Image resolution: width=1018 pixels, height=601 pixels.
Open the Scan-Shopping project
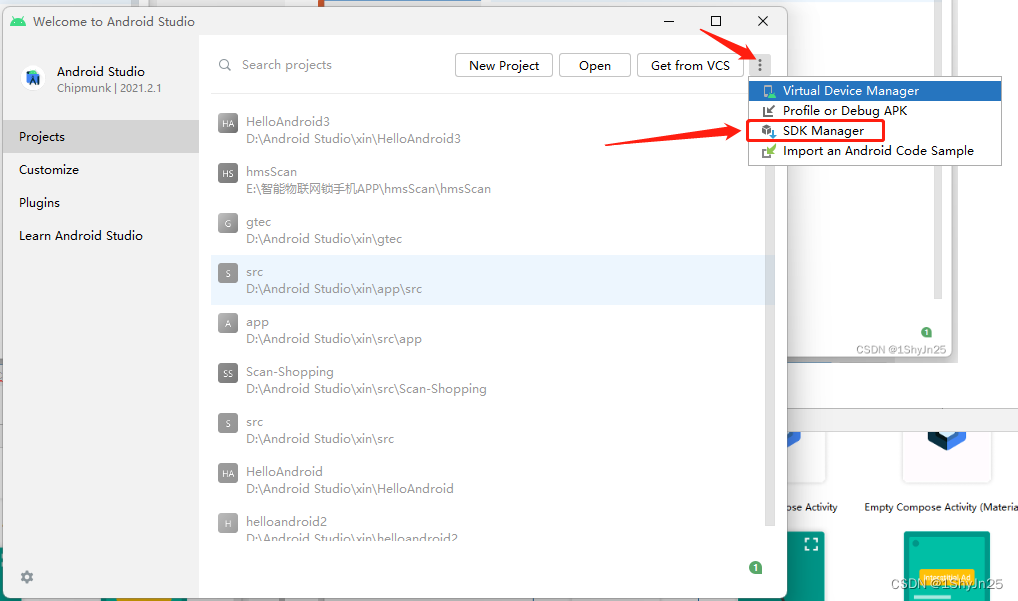pos(289,371)
